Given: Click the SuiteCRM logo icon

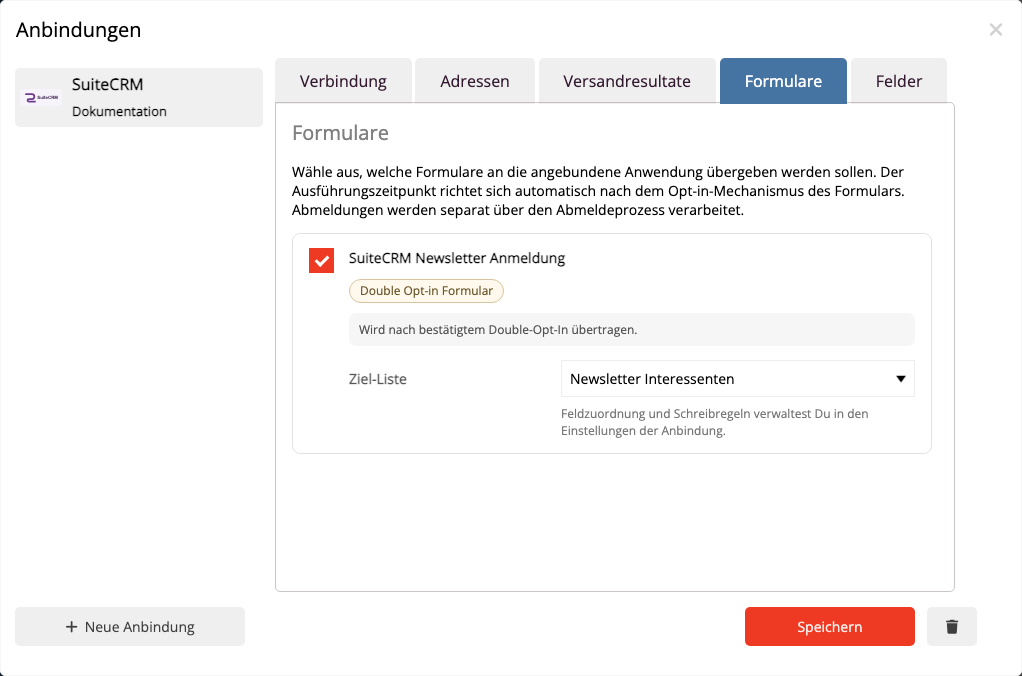Looking at the screenshot, I should pyautogui.click(x=41, y=98).
